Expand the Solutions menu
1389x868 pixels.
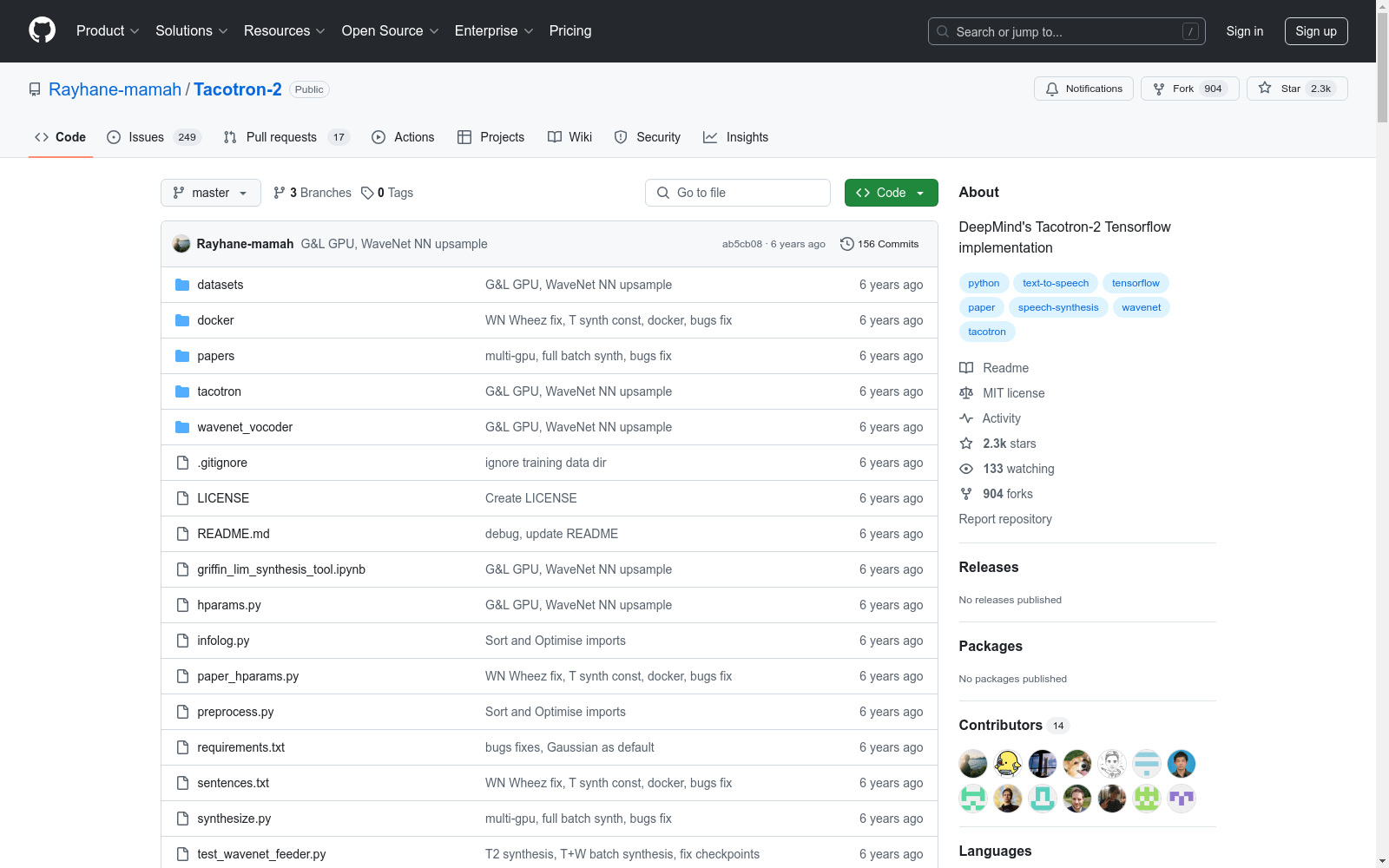point(192,30)
